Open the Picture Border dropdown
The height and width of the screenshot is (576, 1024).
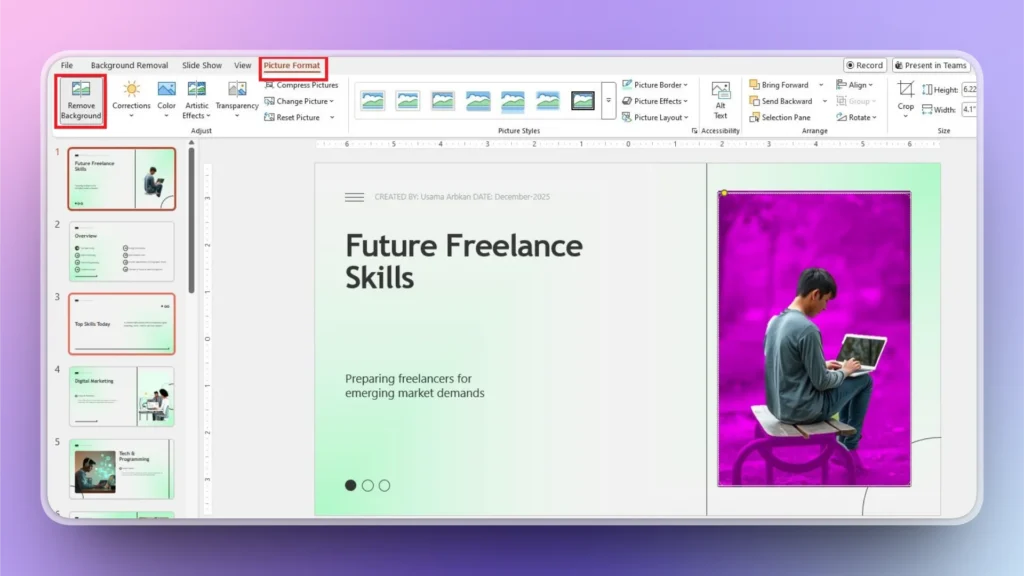pyautogui.click(x=655, y=84)
